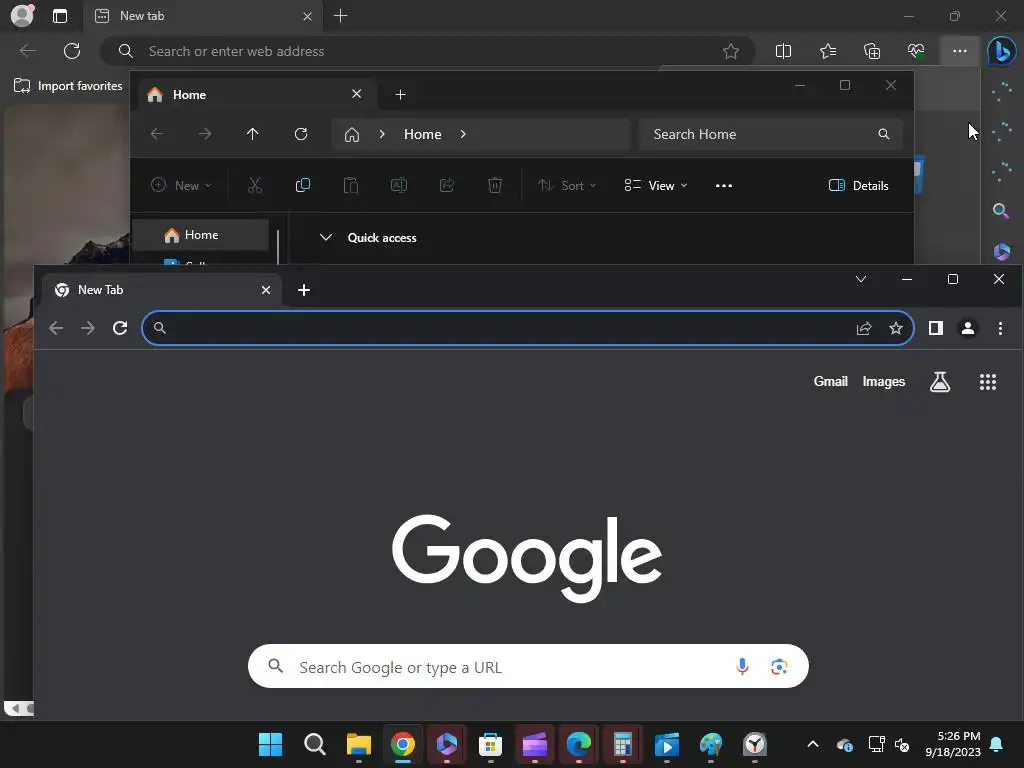The height and width of the screenshot is (768, 1024).
Task: Open a new tab in Edge
Action: tap(340, 16)
